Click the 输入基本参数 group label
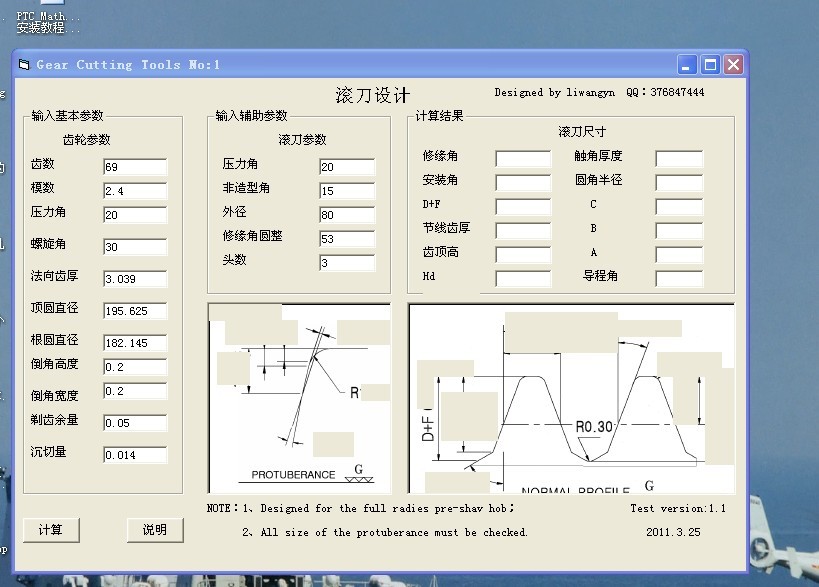The width and height of the screenshot is (819, 587). (67, 115)
